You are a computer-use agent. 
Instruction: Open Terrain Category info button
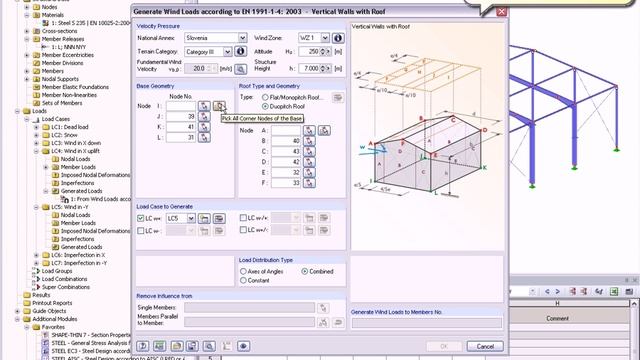click(x=240, y=51)
